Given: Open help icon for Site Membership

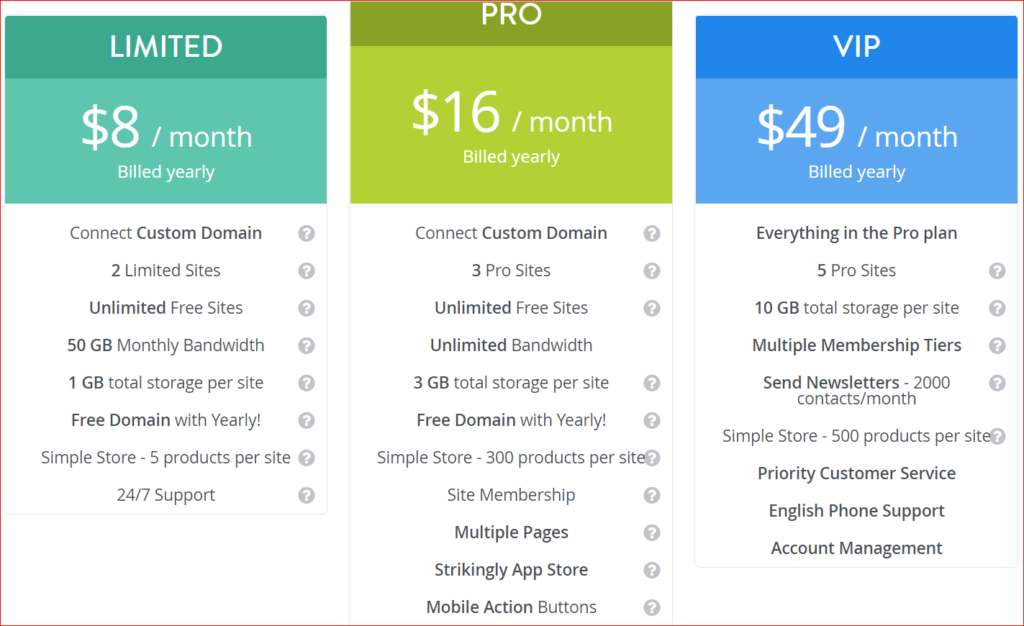Looking at the screenshot, I should point(652,495).
